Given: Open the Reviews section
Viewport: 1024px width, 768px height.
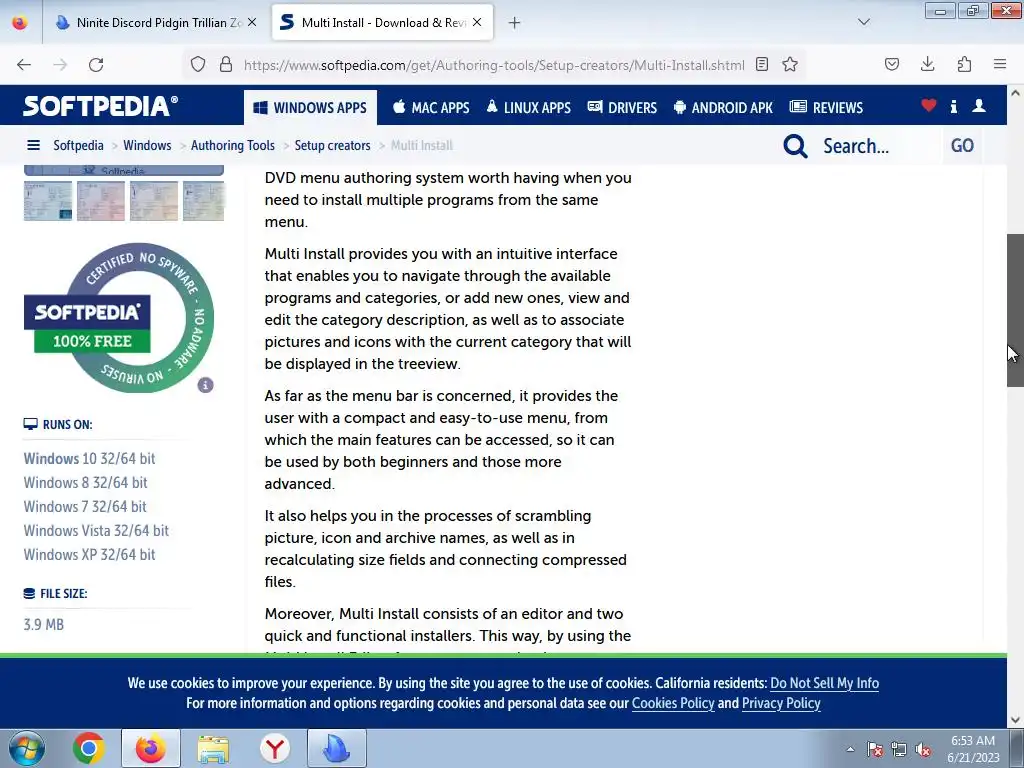Looking at the screenshot, I should [826, 108].
